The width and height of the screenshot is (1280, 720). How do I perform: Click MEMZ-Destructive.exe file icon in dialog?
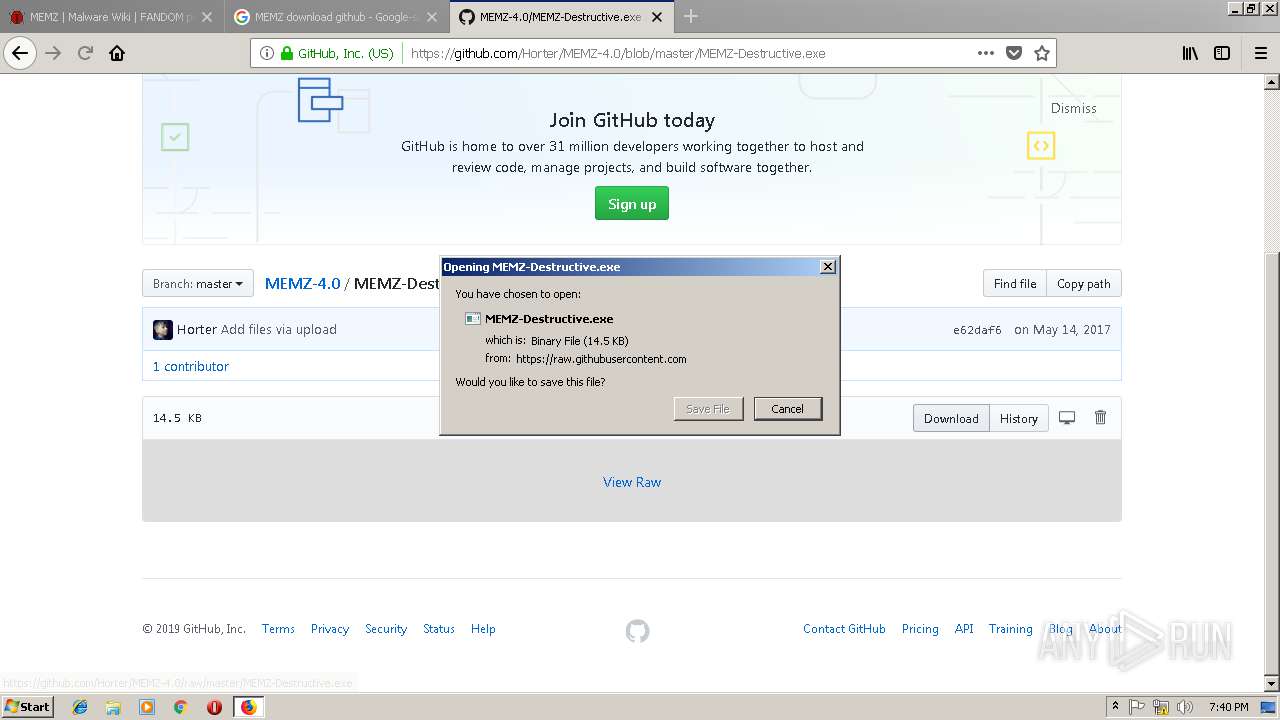point(473,319)
